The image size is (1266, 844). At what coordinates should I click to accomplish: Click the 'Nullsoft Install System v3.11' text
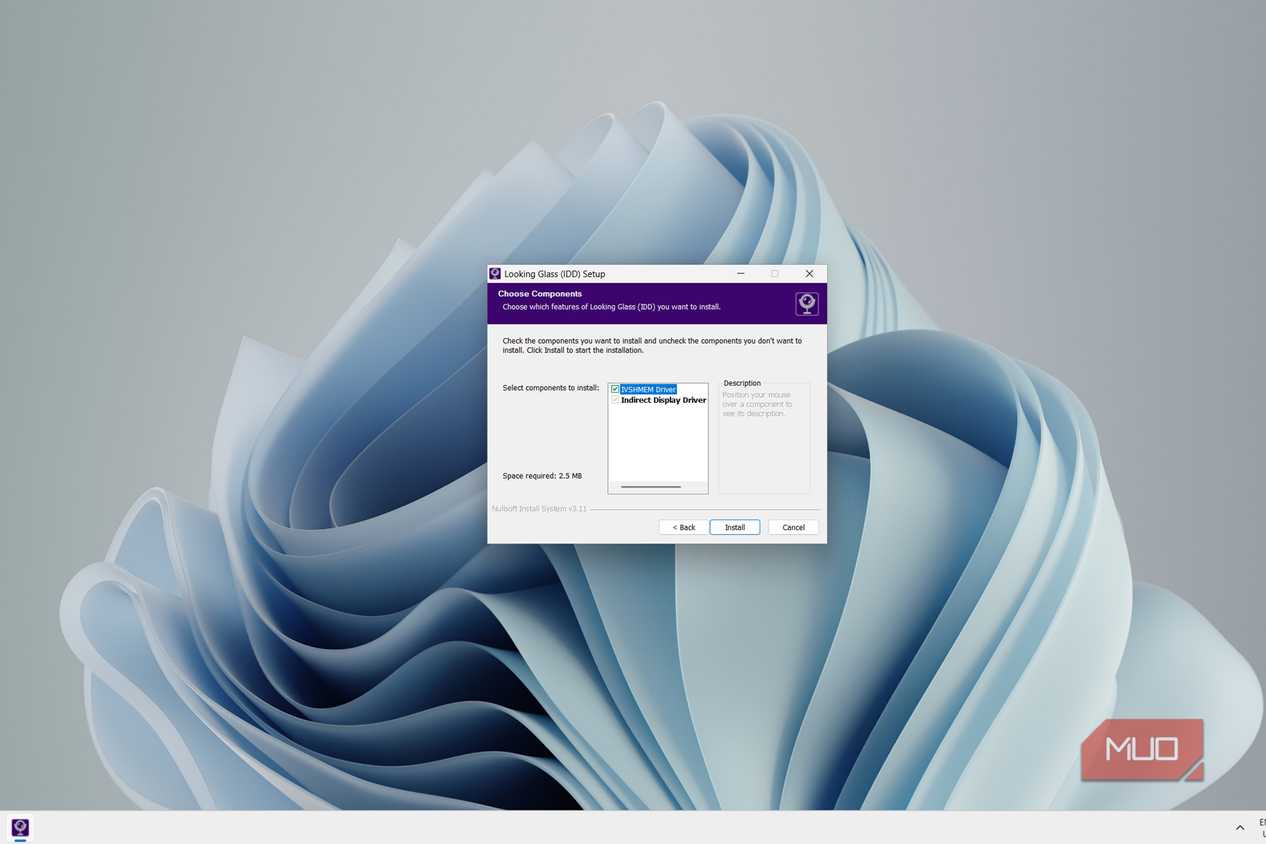539,509
